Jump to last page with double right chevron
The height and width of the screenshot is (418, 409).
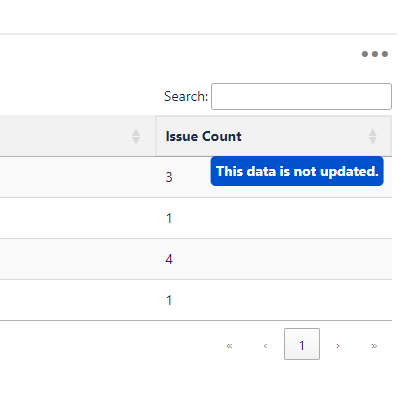374,346
